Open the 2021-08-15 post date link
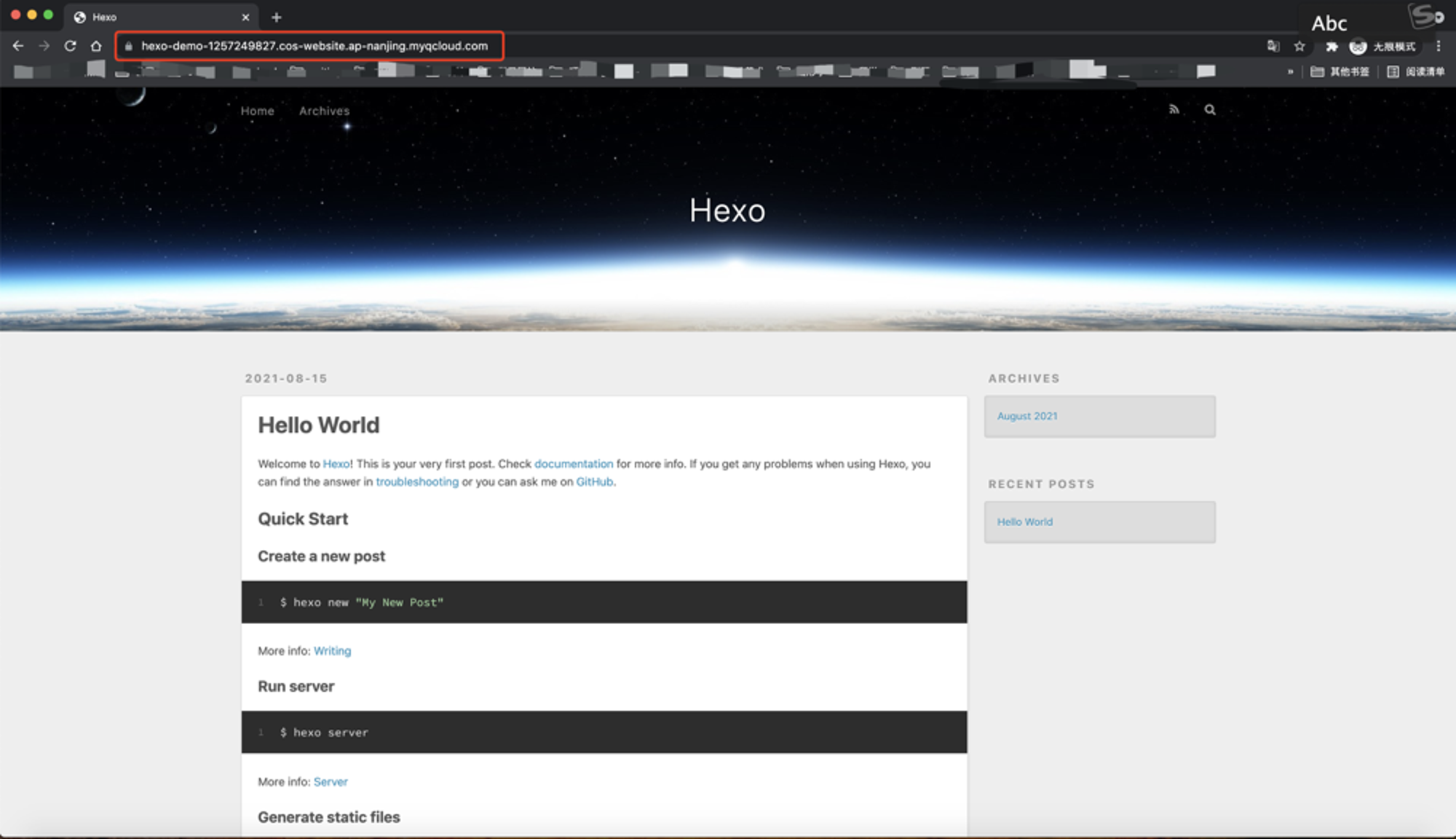This screenshot has width=1456, height=839. (x=286, y=378)
